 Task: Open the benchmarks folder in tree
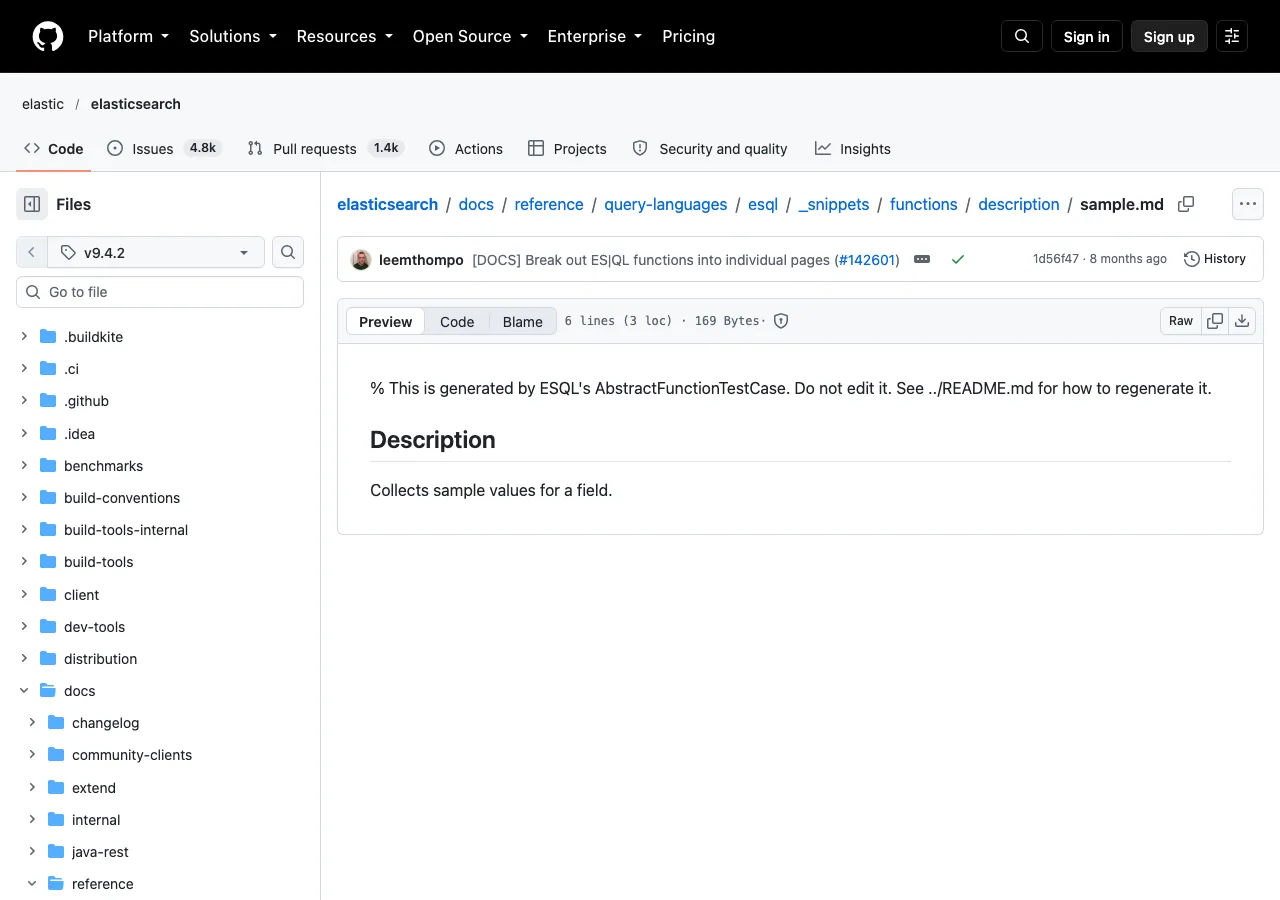click(103, 466)
